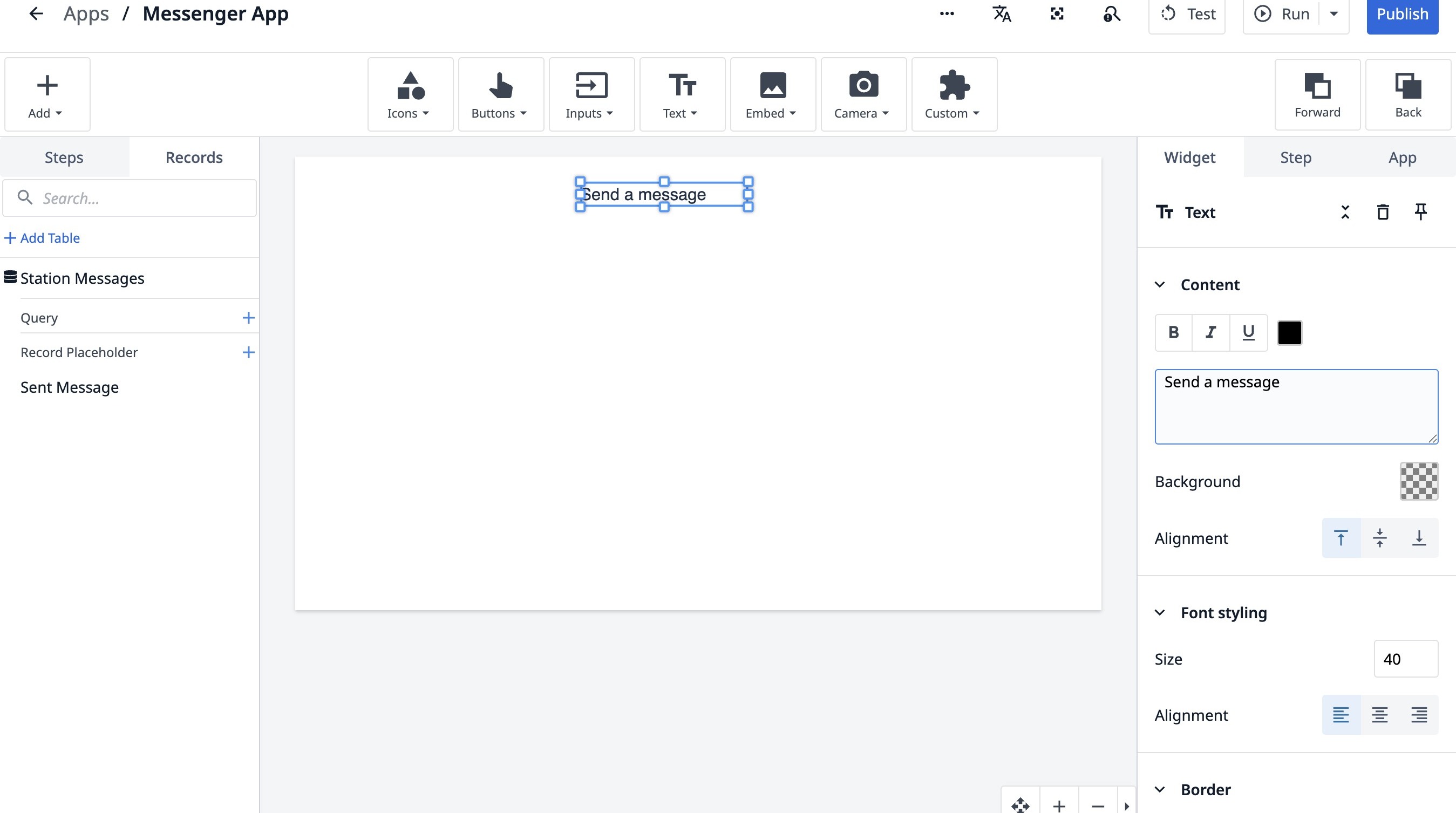This screenshot has width=1456, height=813.
Task: Open the translations icon in header
Action: 1002,14
